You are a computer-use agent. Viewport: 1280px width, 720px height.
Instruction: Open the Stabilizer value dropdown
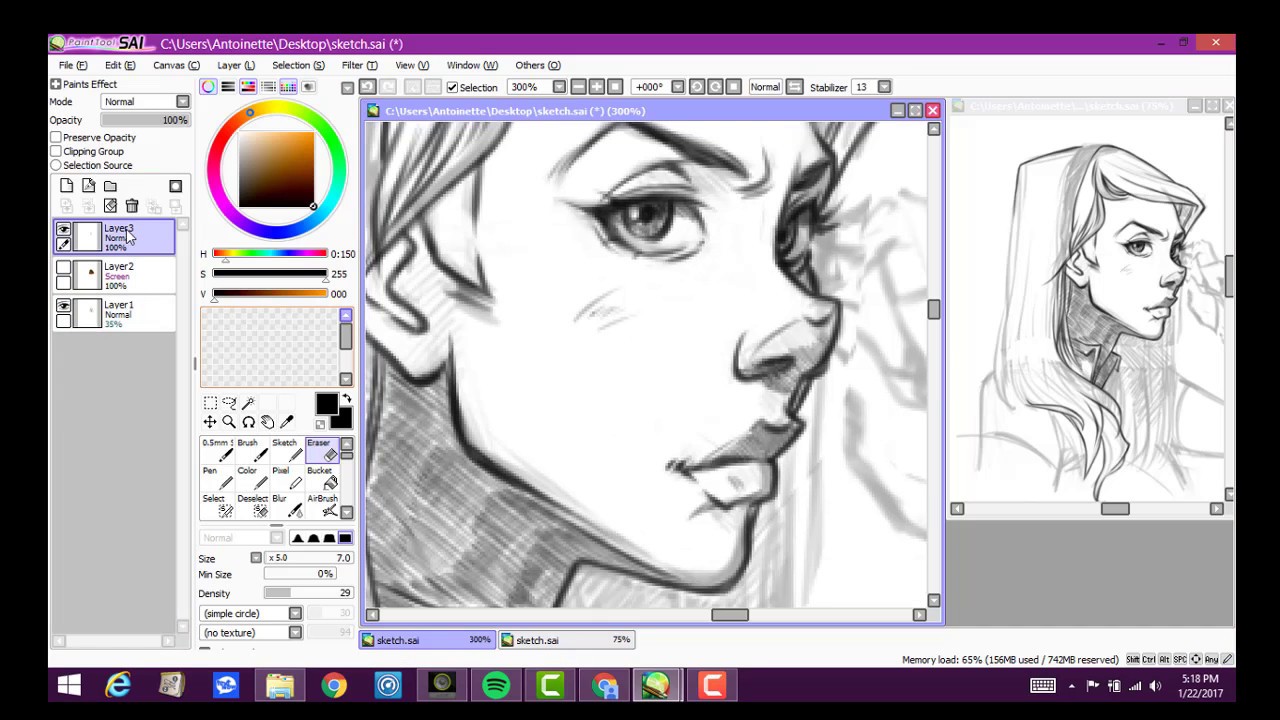pos(884,87)
